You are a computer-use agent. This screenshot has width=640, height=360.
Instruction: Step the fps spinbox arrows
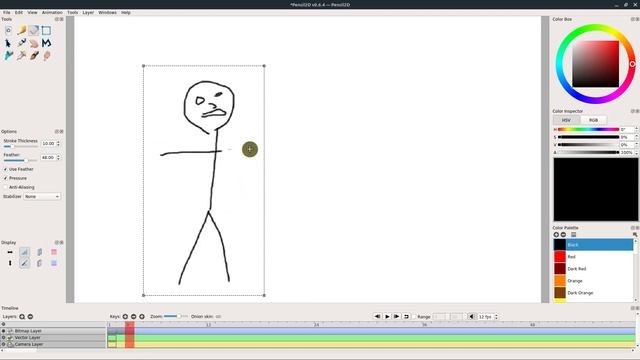point(496,317)
